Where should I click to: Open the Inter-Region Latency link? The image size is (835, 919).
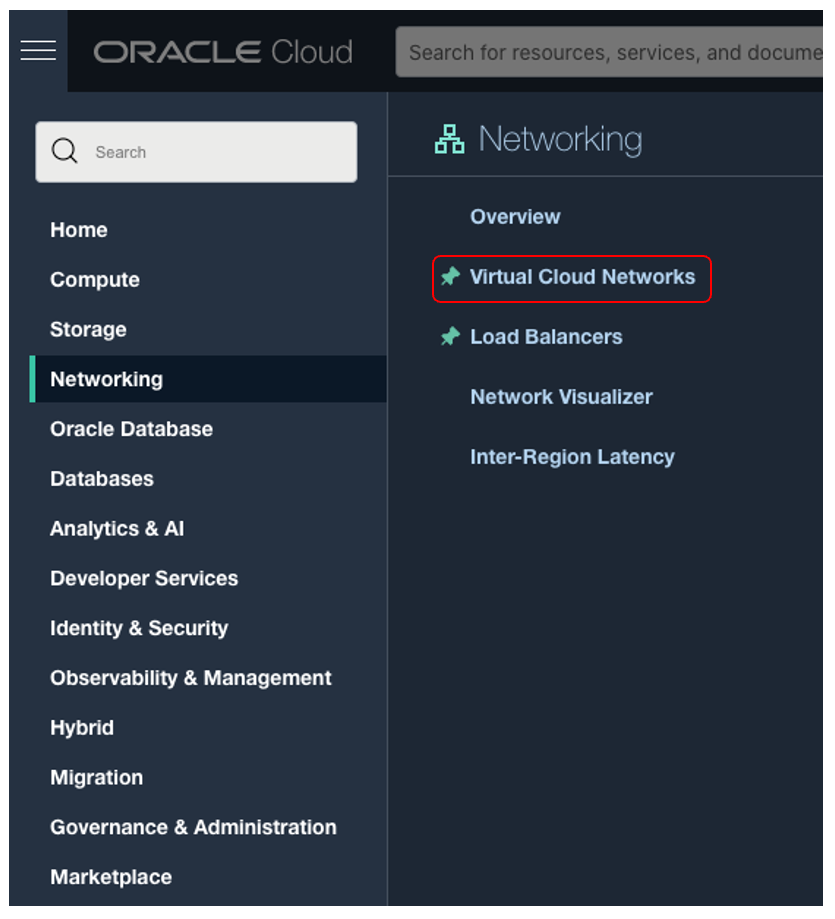click(x=572, y=457)
